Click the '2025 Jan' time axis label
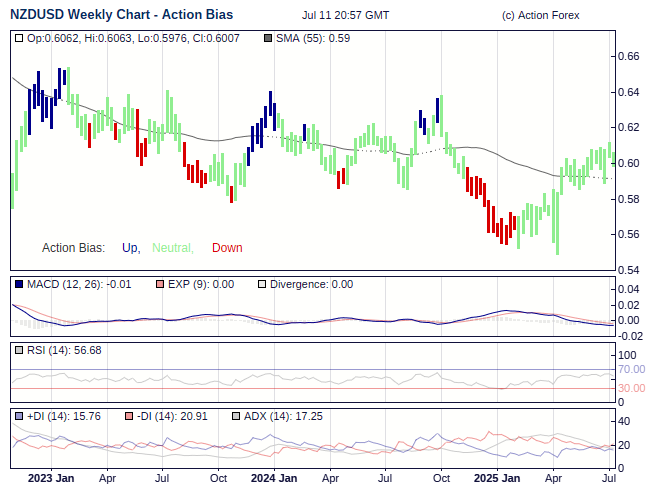This screenshot has width=650, height=489. click(x=496, y=478)
